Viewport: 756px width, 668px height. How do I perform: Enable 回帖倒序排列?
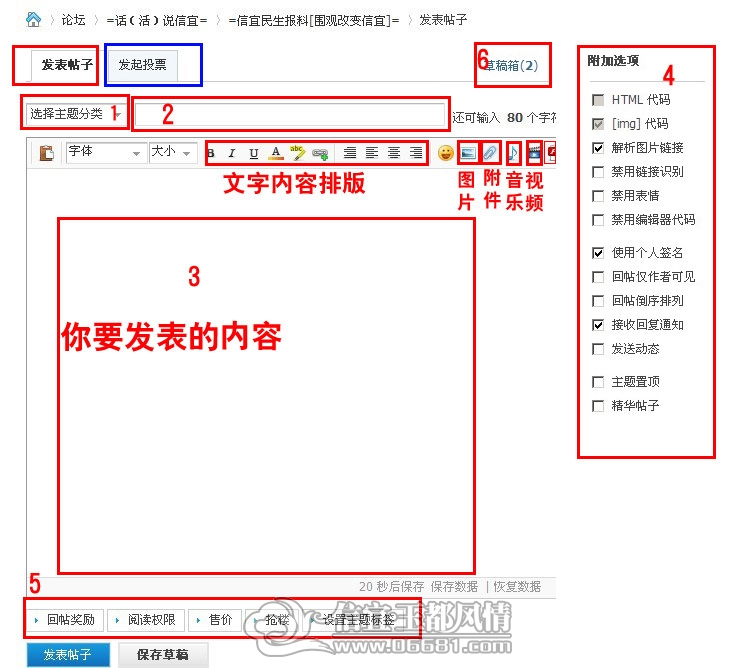click(598, 301)
